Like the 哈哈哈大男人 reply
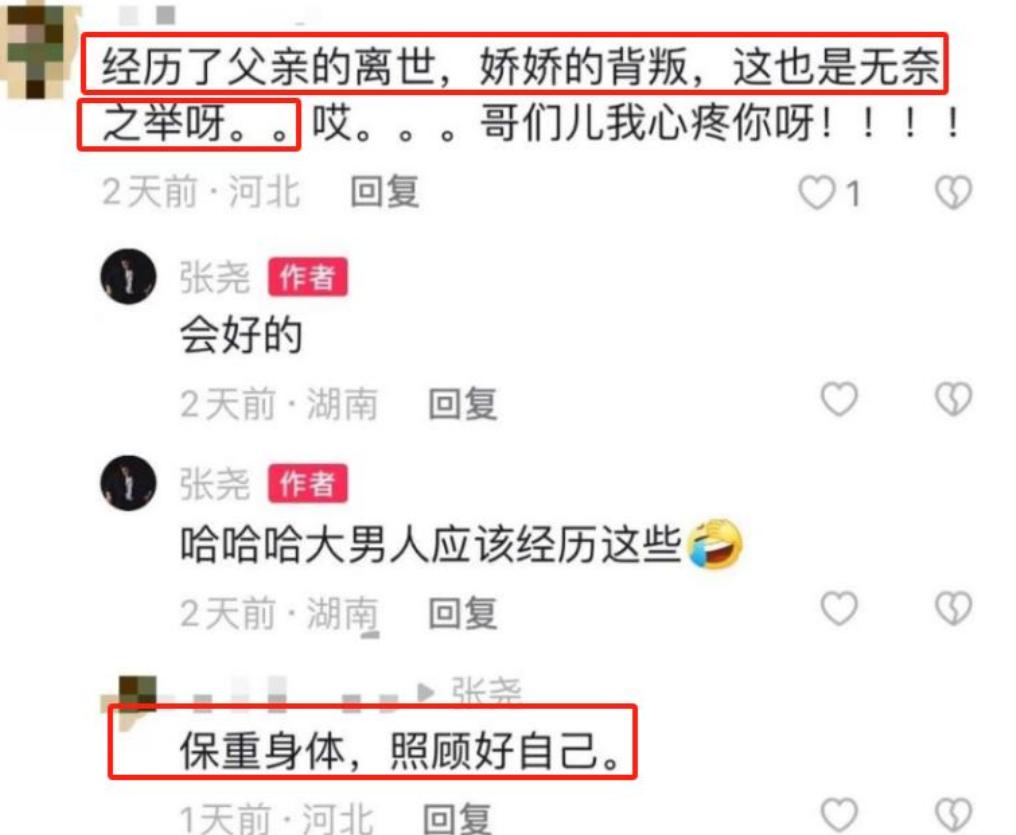Screen dimensions: 1016x835 (x=839, y=608)
